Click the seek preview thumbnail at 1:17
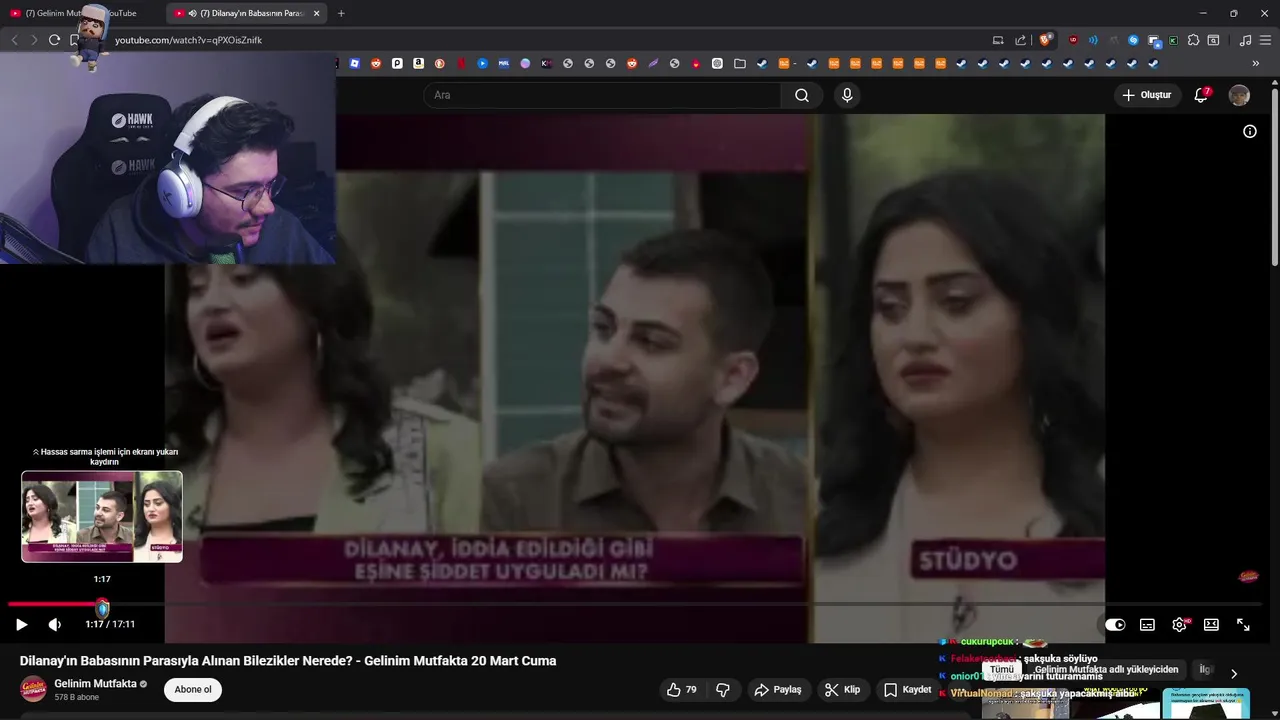This screenshot has width=1280, height=720. coord(102,516)
